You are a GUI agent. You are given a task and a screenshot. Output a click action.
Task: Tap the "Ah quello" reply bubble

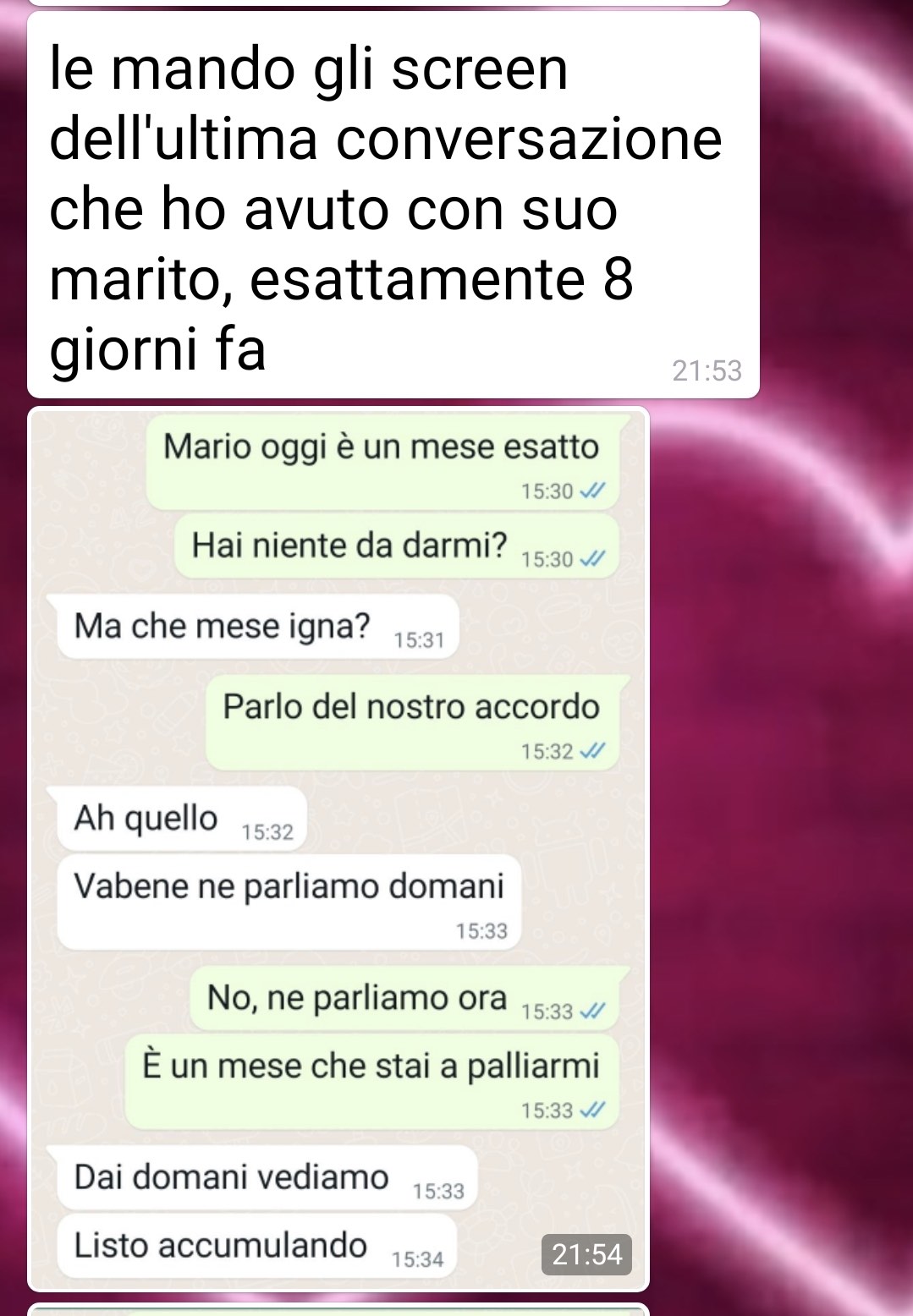tap(182, 819)
